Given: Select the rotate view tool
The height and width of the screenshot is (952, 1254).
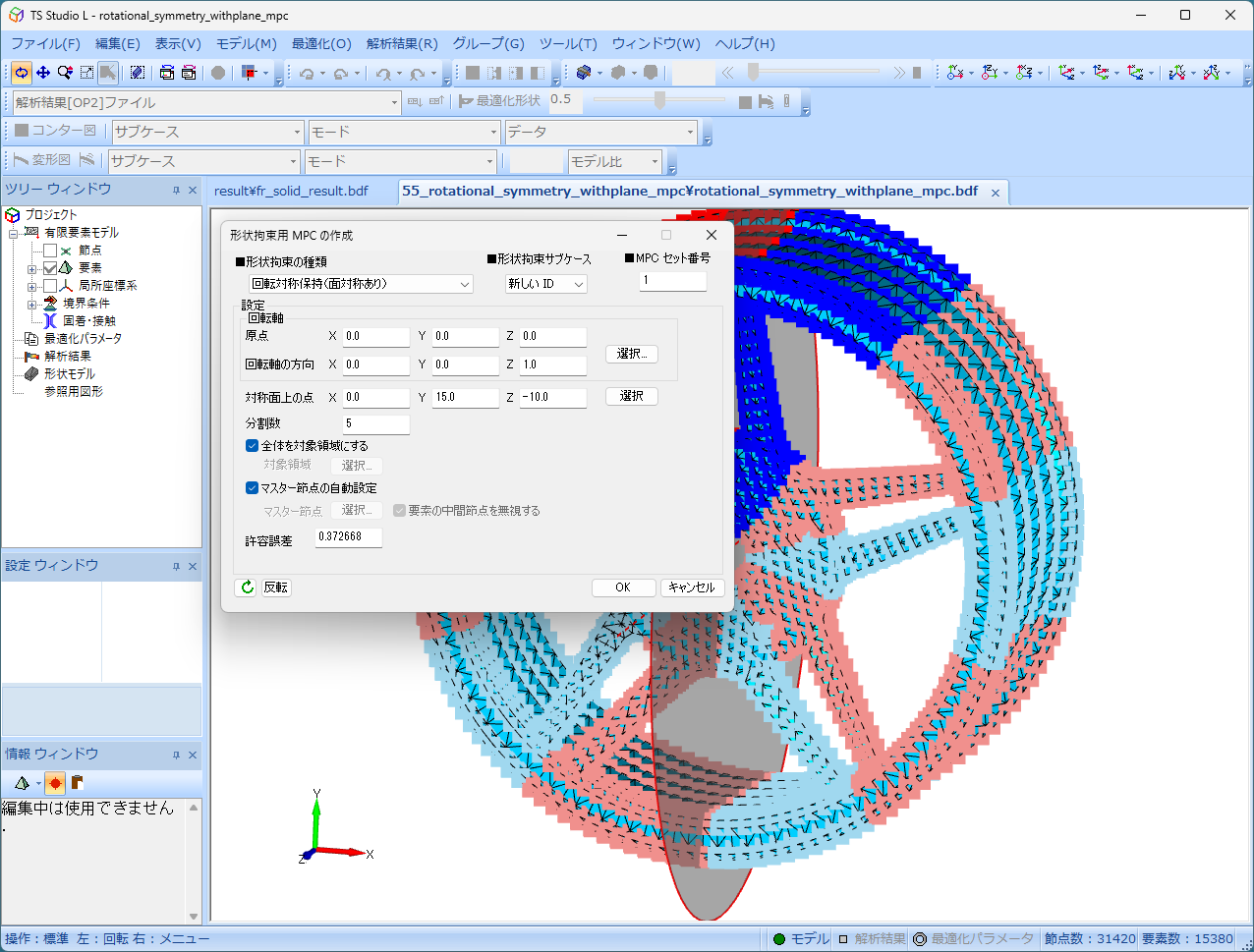Looking at the screenshot, I should click(21, 73).
